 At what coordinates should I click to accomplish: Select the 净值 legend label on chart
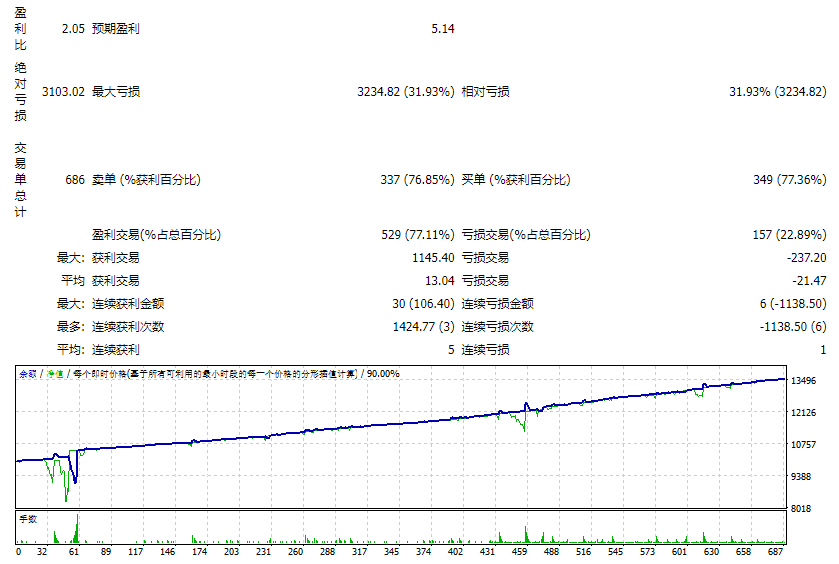pyautogui.click(x=55, y=373)
